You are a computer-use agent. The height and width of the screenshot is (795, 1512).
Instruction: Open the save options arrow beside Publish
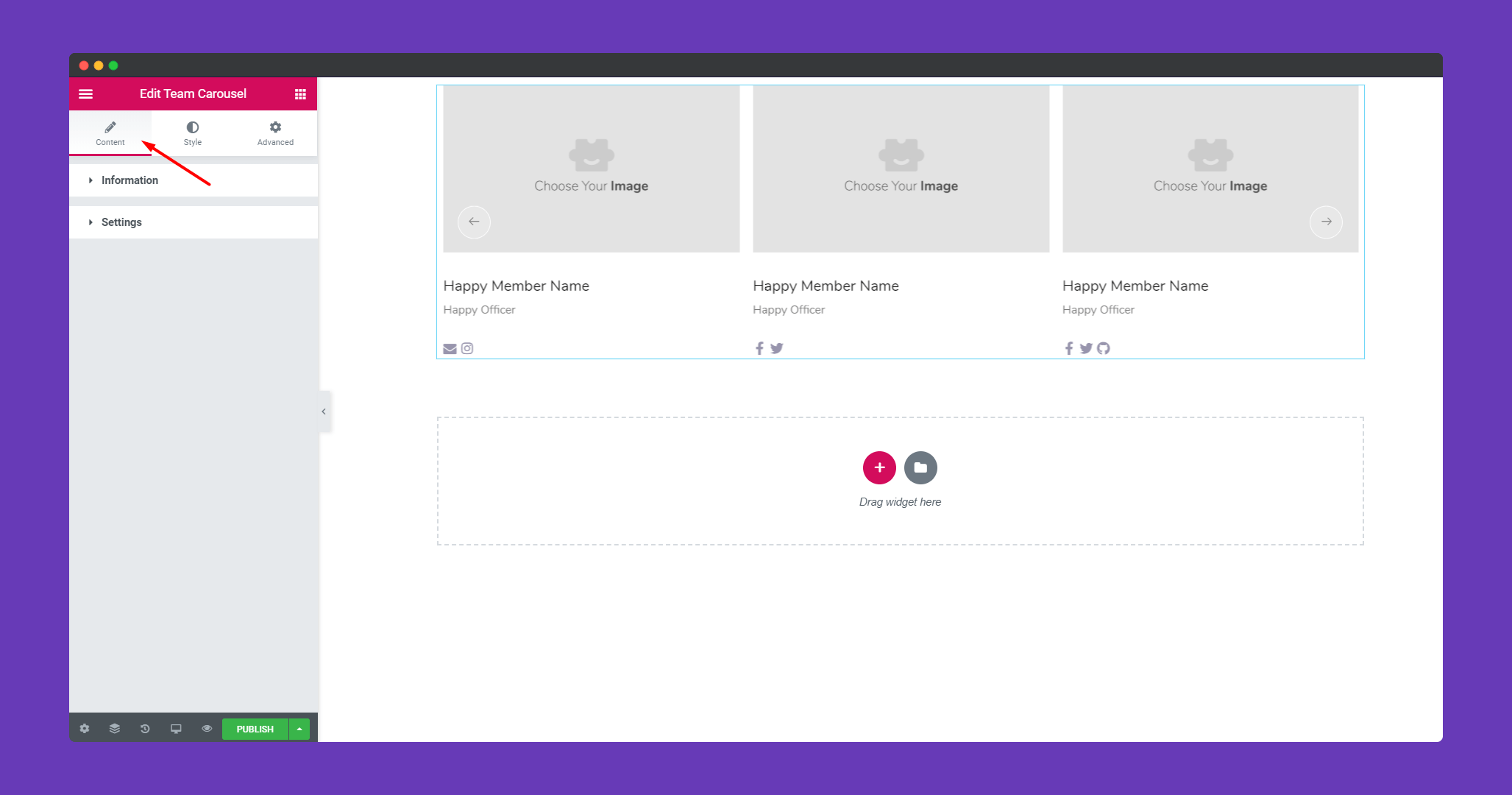click(x=299, y=729)
